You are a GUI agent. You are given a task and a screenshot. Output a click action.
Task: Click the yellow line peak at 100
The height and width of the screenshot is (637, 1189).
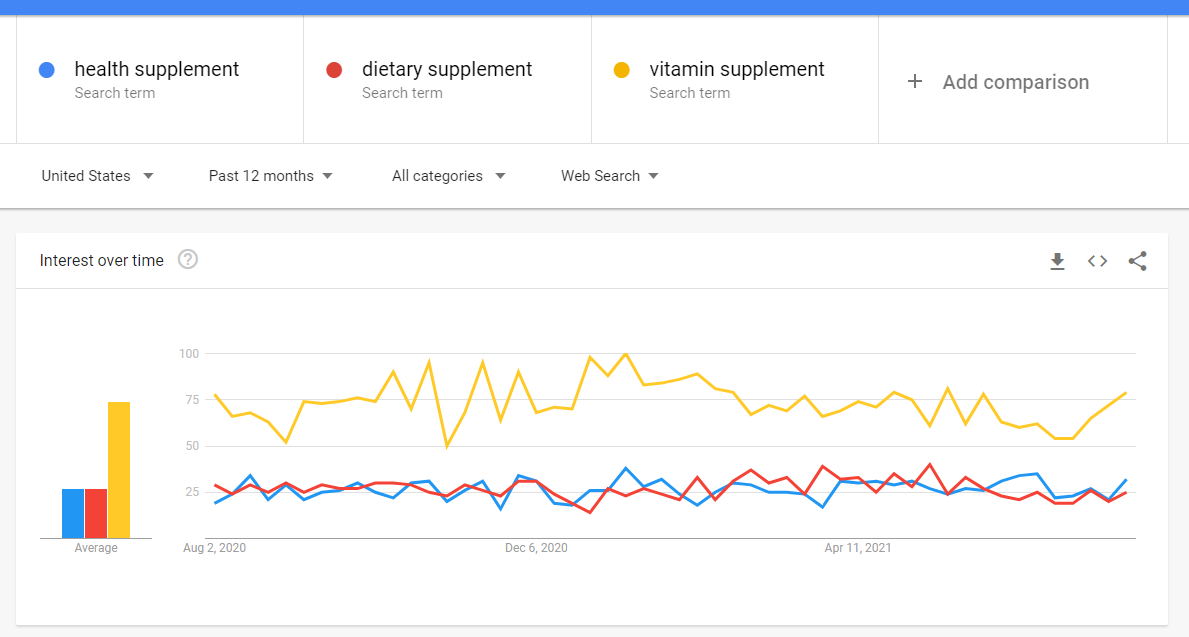(x=626, y=353)
